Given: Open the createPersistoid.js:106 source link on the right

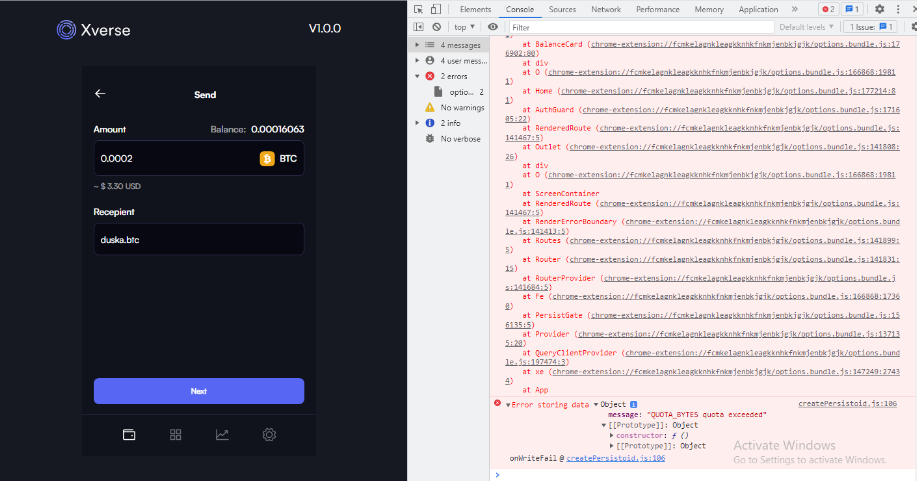Looking at the screenshot, I should click(x=847, y=404).
